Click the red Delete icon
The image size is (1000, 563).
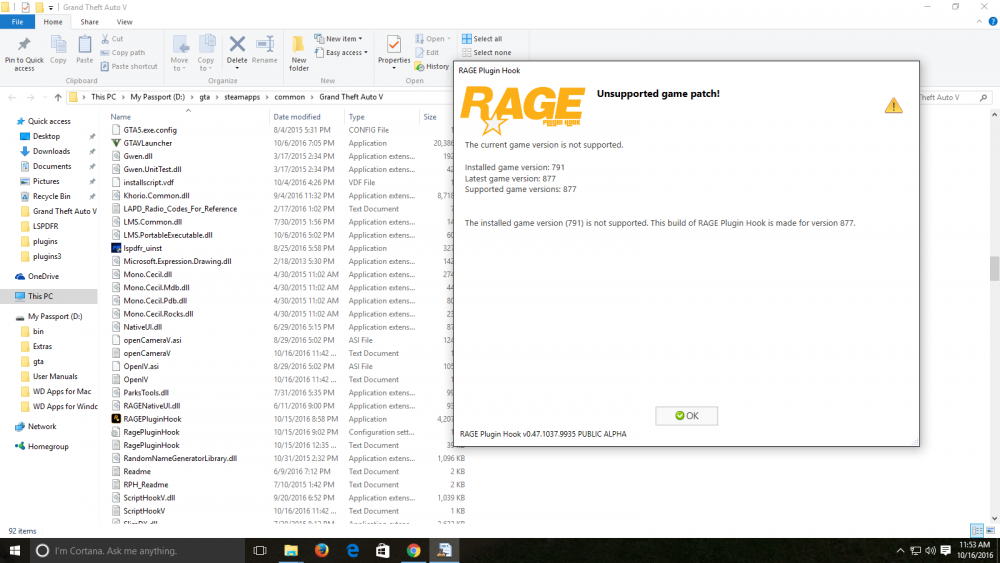click(x=237, y=44)
